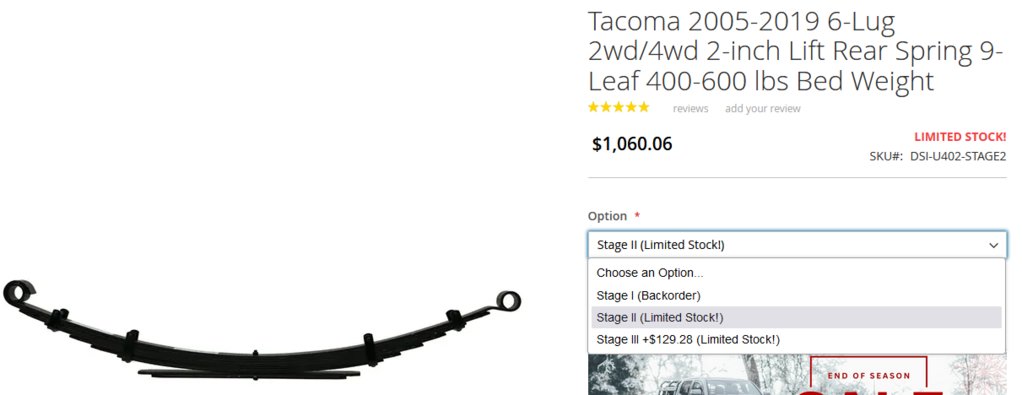Click the first gold star
This screenshot has height=395, width=1022.
pyautogui.click(x=594, y=108)
